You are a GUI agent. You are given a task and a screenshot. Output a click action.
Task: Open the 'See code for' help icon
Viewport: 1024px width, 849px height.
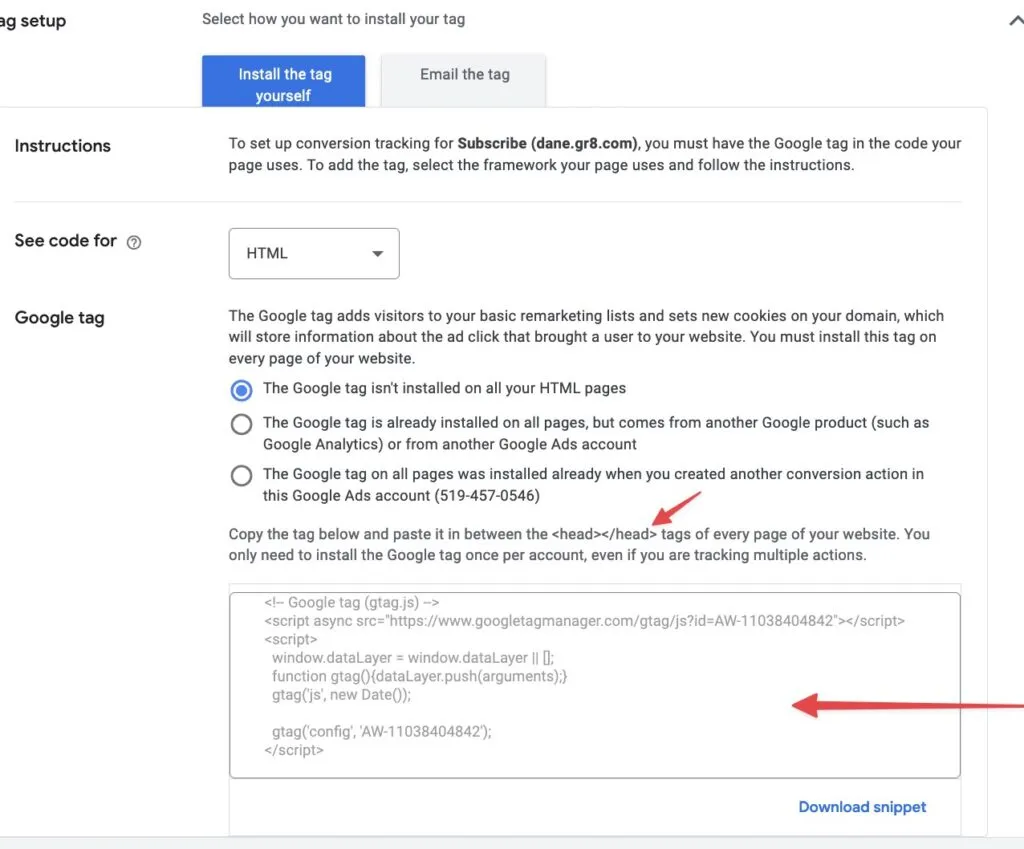[134, 242]
